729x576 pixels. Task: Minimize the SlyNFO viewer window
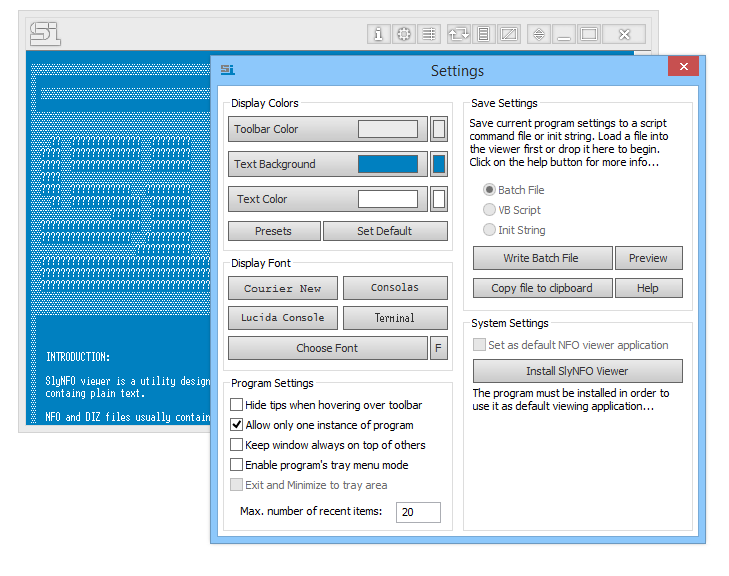[x=564, y=34]
